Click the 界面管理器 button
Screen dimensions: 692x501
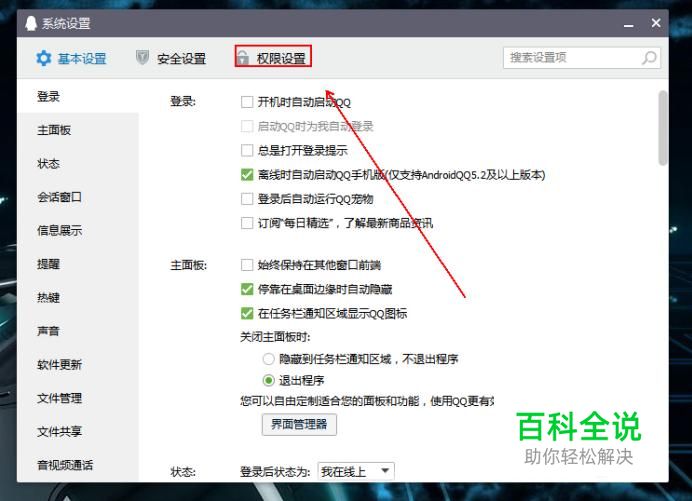click(299, 425)
